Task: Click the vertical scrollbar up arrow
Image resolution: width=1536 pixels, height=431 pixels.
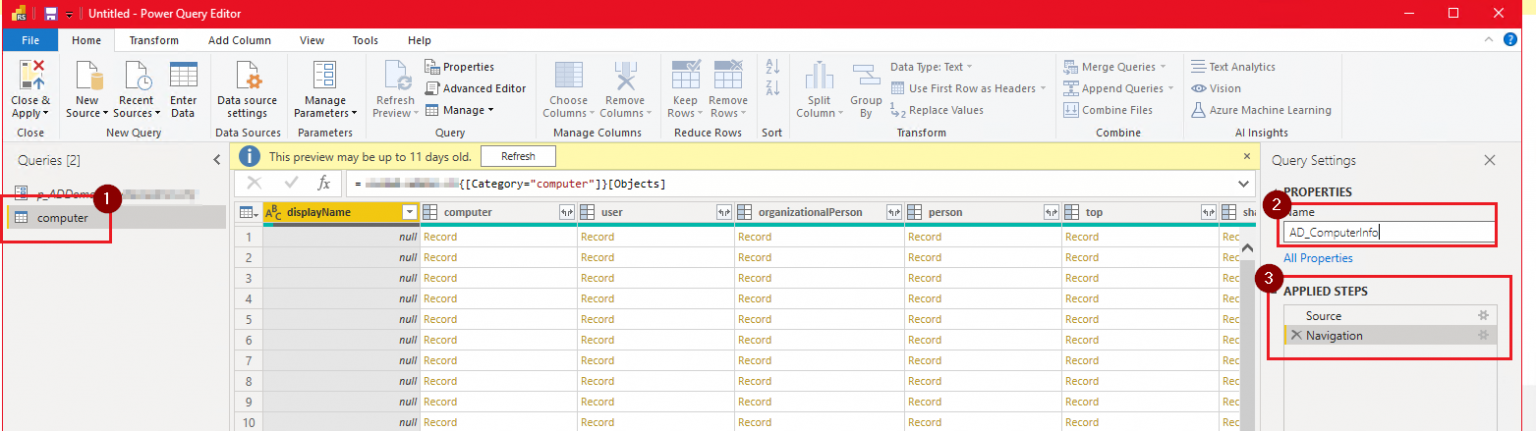Action: (1247, 249)
